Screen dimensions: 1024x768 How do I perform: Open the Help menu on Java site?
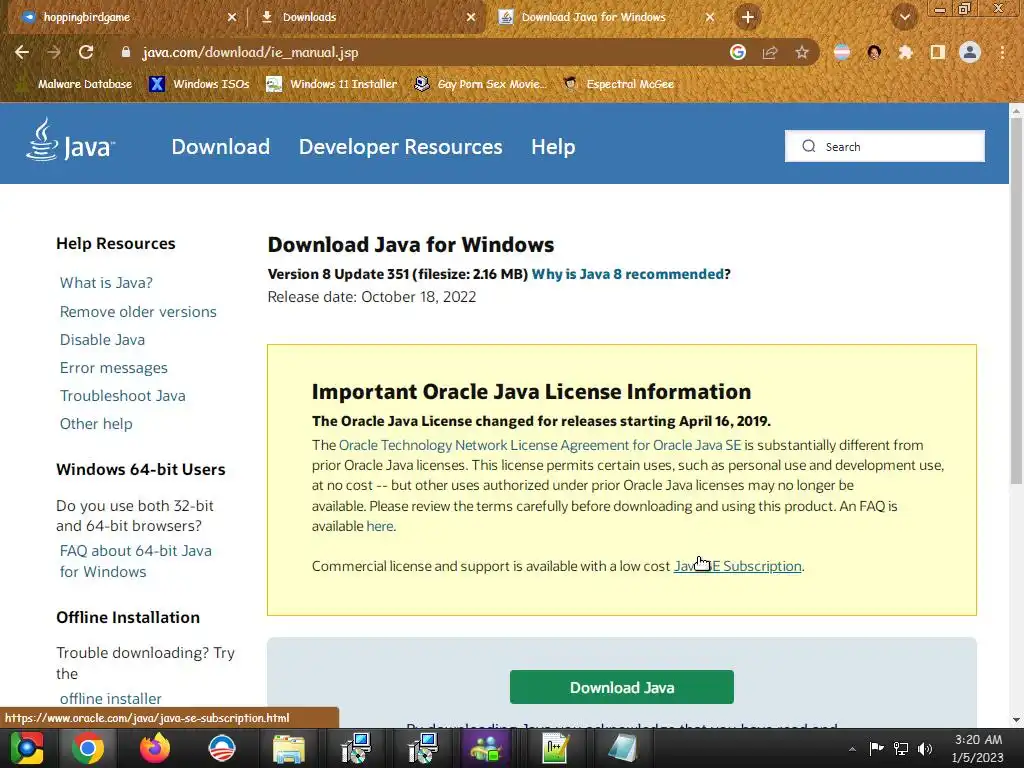[553, 146]
